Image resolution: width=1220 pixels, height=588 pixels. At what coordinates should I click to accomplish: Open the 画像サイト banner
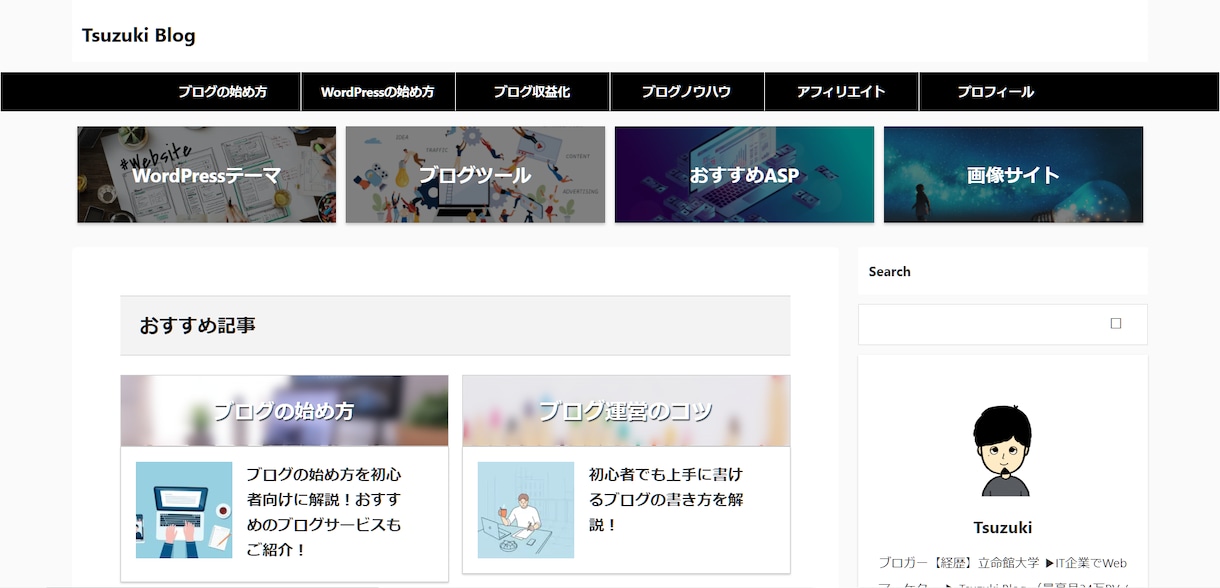[x=1014, y=175]
